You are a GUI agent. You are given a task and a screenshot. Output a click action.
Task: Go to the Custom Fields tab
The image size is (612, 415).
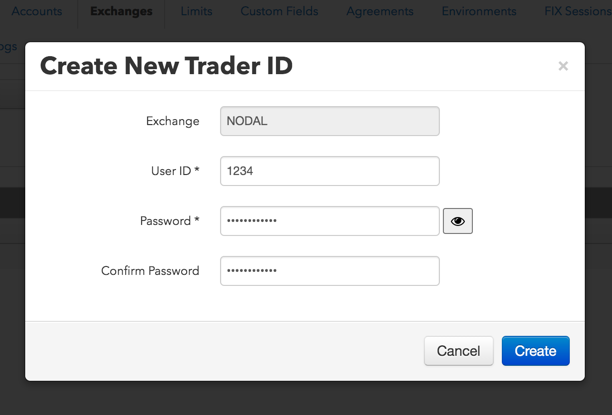279,11
